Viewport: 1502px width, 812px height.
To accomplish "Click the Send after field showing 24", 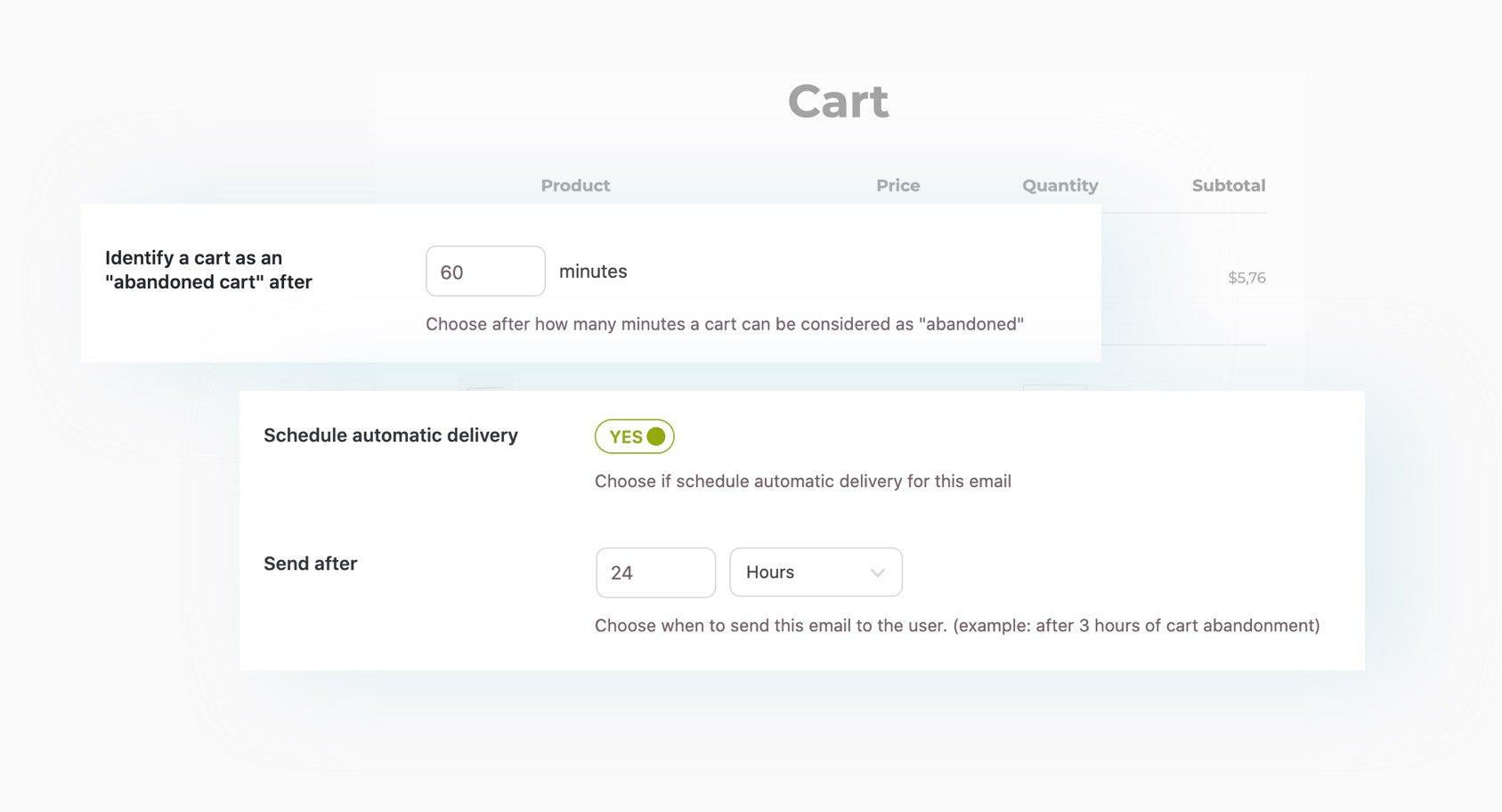I will coord(655,572).
